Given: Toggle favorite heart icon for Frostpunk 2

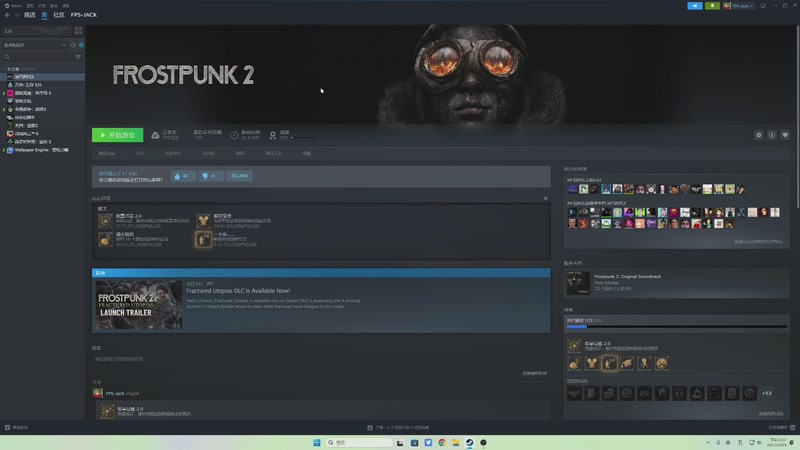Looking at the screenshot, I should pos(785,135).
